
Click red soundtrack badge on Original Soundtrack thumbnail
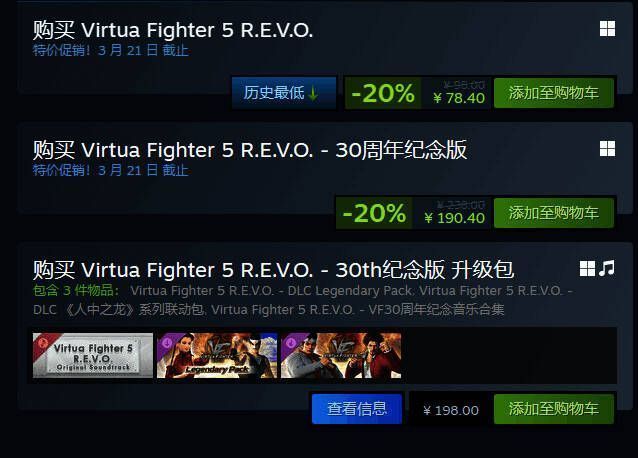tap(42, 342)
